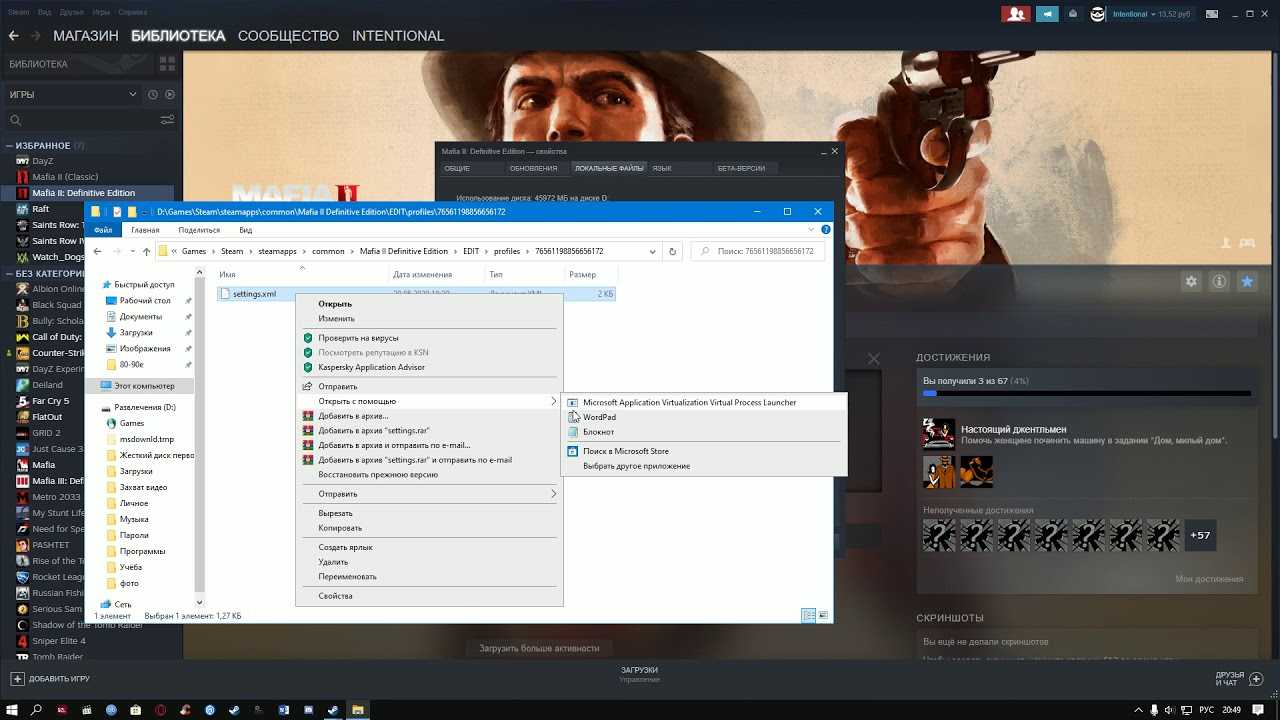Open Steam friends activity icon in header
Screen dimensions: 1280x720
(x=1017, y=14)
